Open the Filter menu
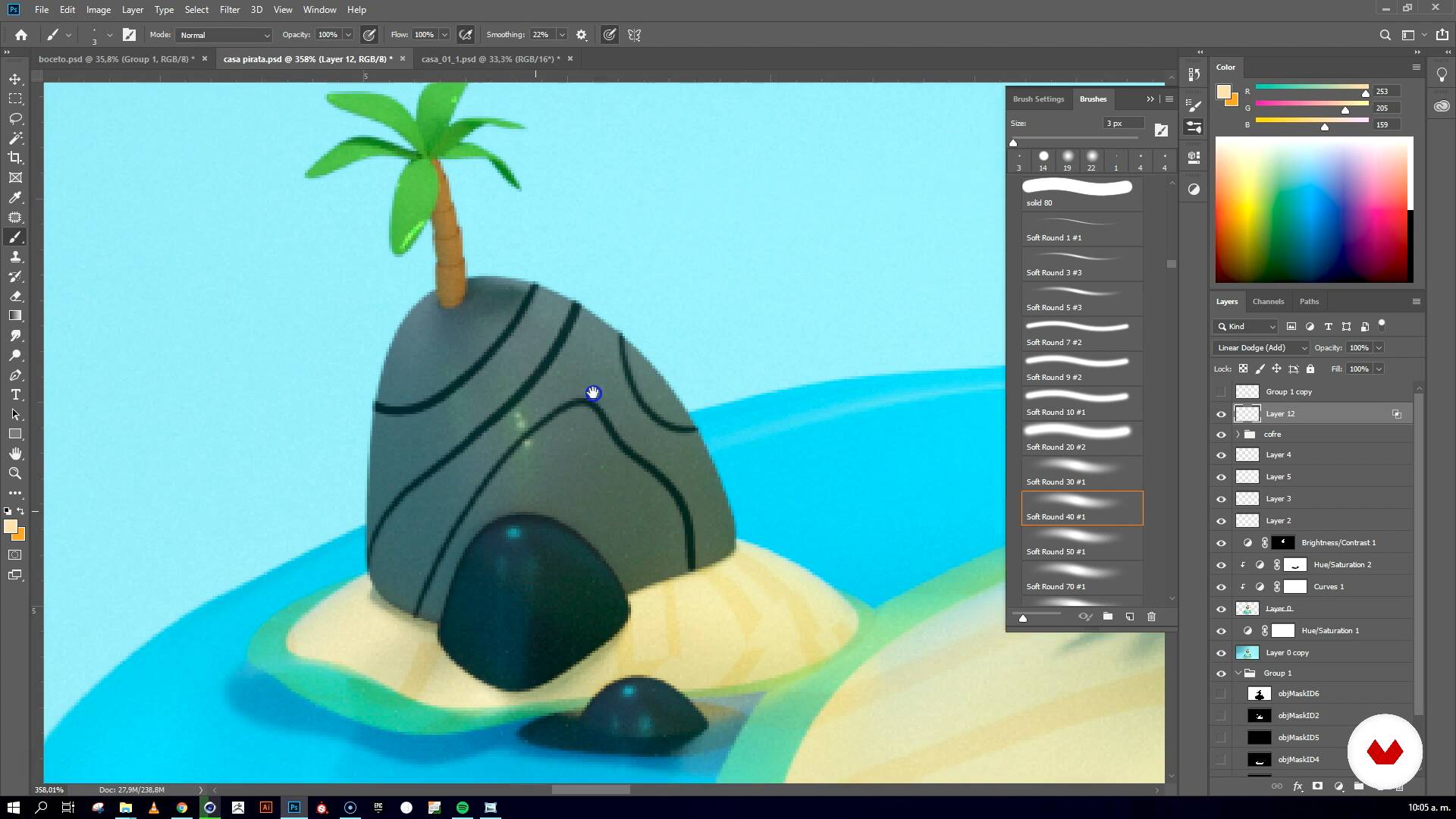This screenshot has height=819, width=1456. [x=229, y=10]
